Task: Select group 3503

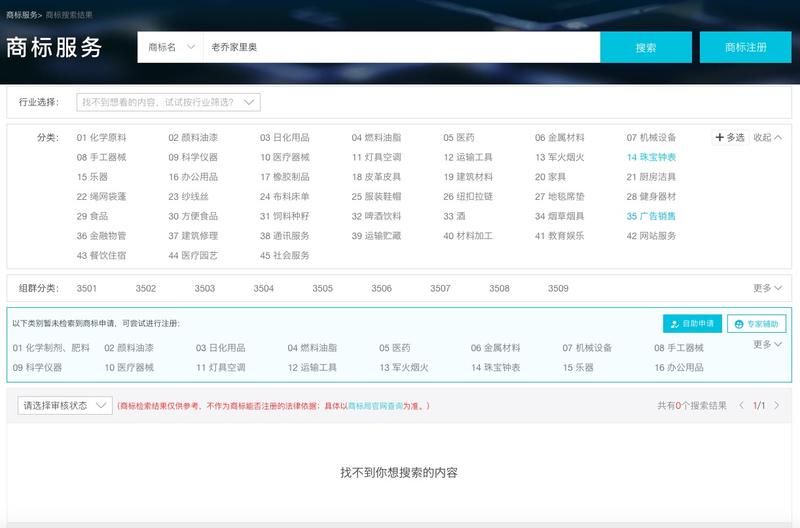Action: click(x=205, y=288)
